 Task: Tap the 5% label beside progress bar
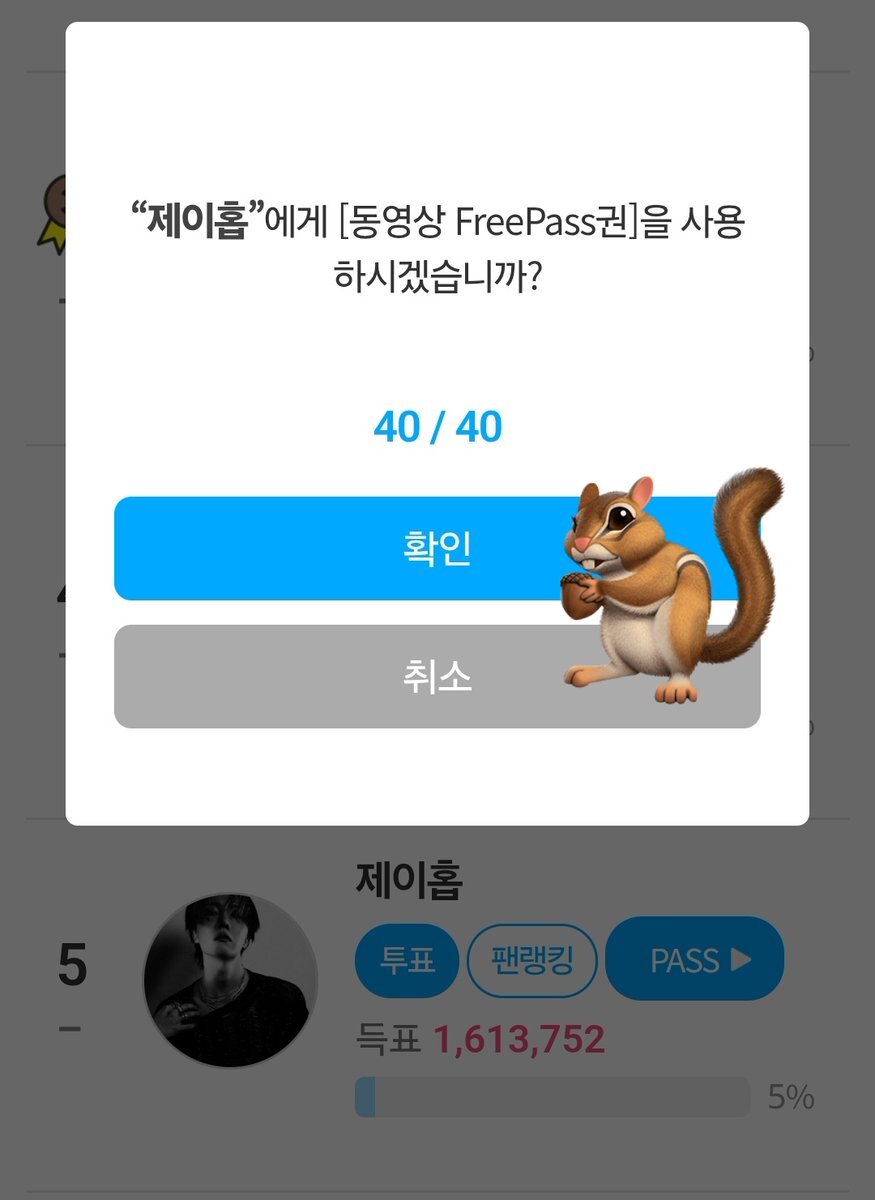pos(791,1098)
